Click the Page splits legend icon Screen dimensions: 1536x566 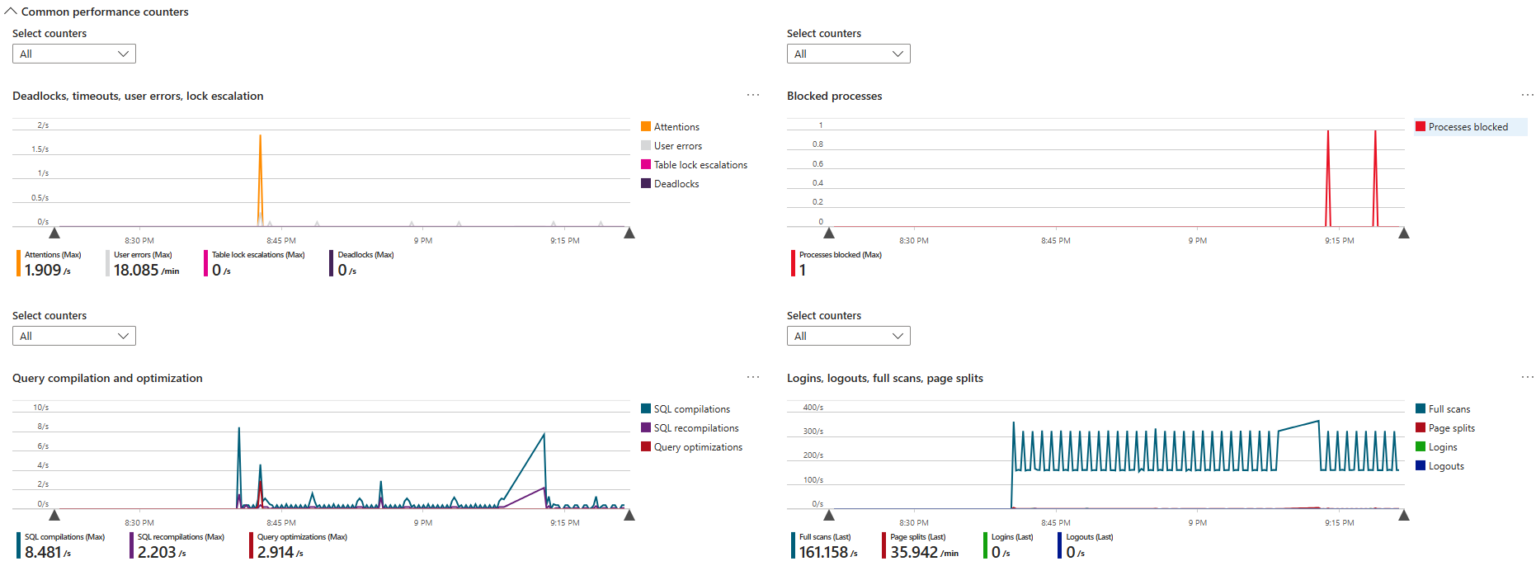[x=1420, y=428]
